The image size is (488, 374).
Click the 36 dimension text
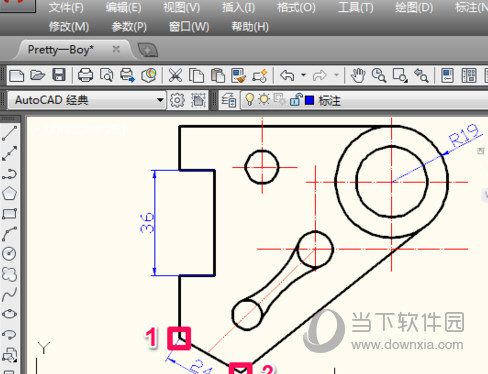pyautogui.click(x=147, y=222)
